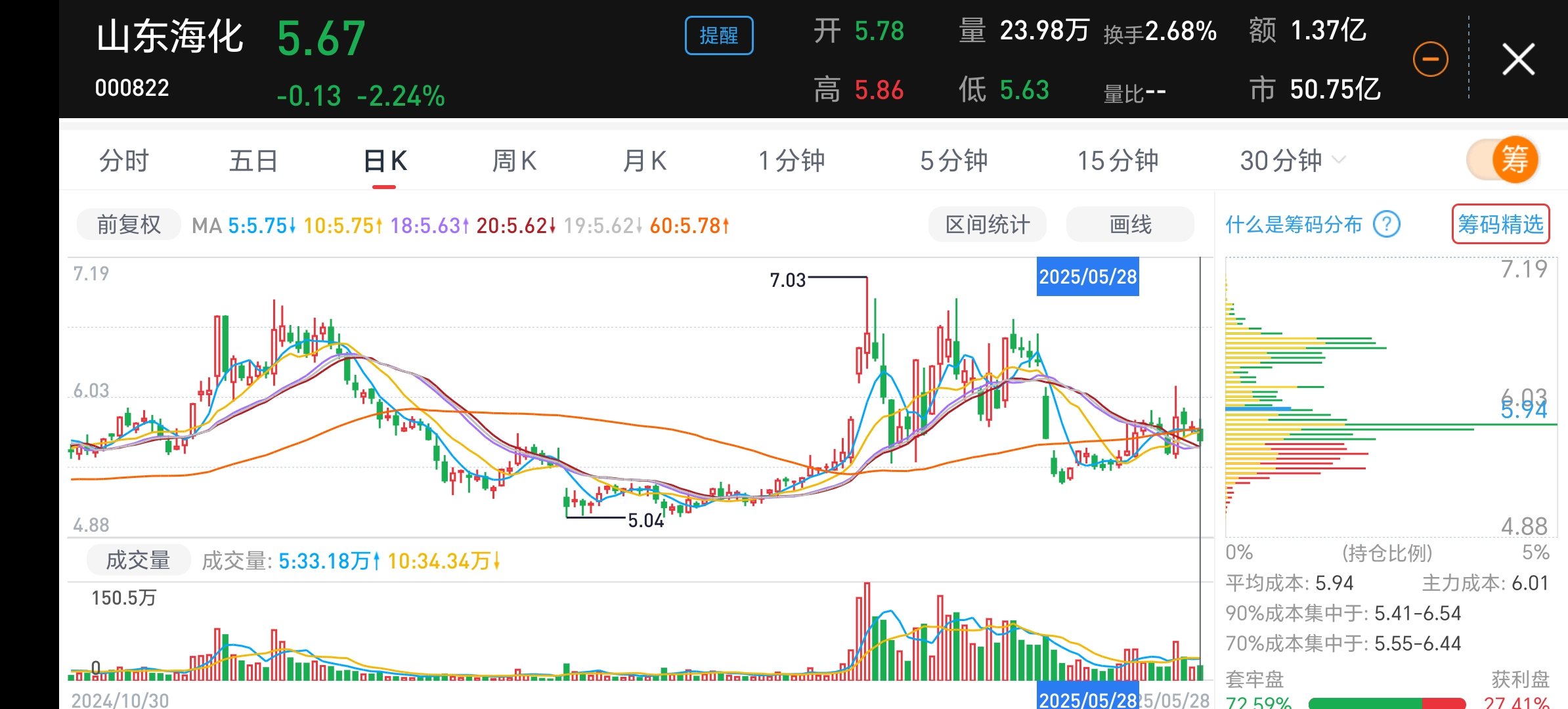Click the 区间统计 button
This screenshot has width=1568, height=709.
point(987,225)
